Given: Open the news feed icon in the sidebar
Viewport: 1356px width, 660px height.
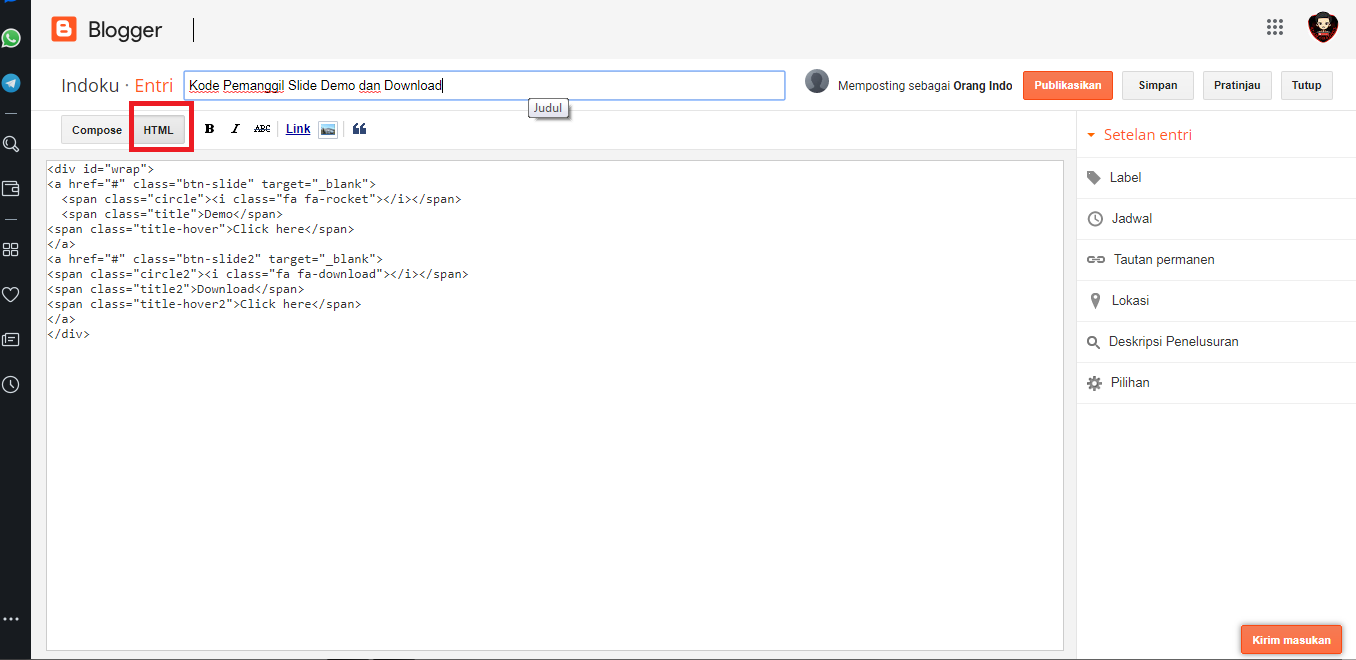Looking at the screenshot, I should (11, 339).
